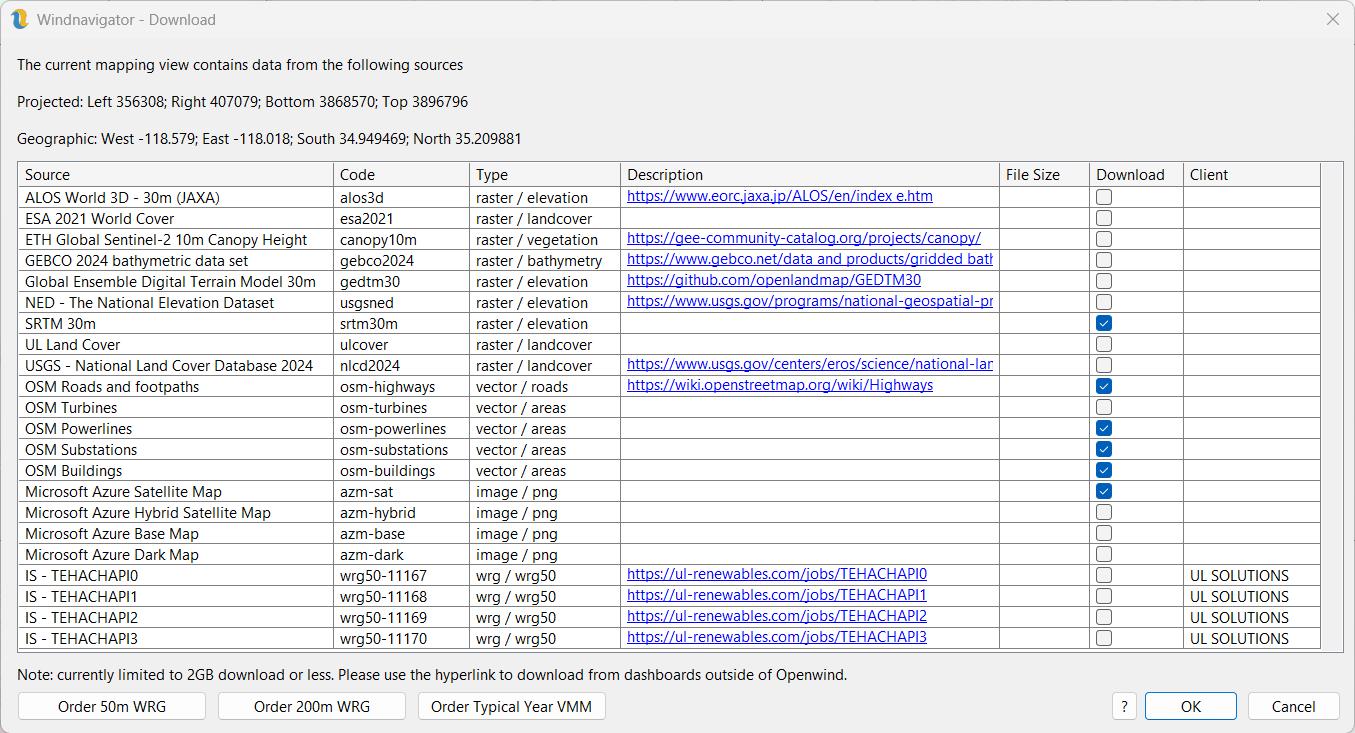1355x733 pixels.
Task: Open help with the question mark button
Action: click(1125, 706)
